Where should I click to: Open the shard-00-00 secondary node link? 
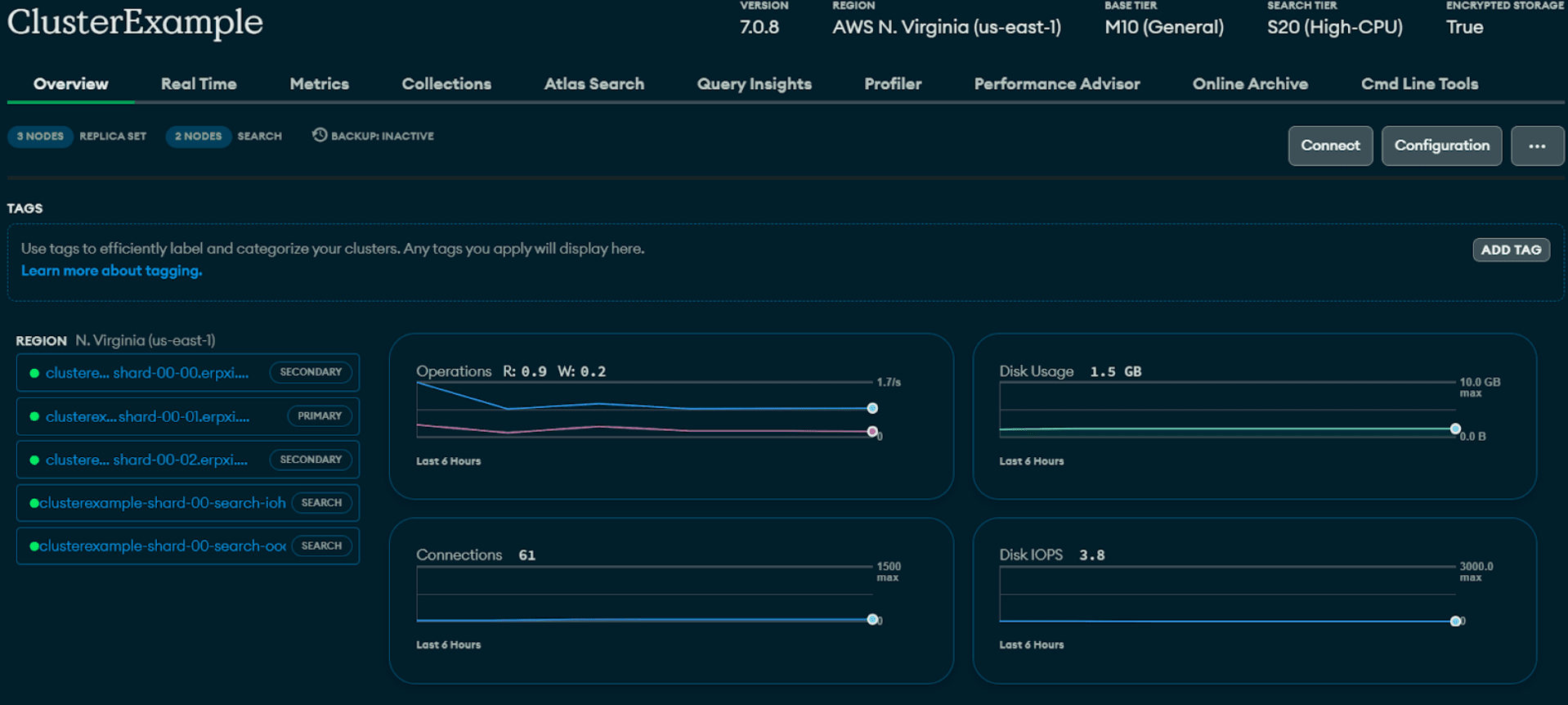click(x=147, y=373)
